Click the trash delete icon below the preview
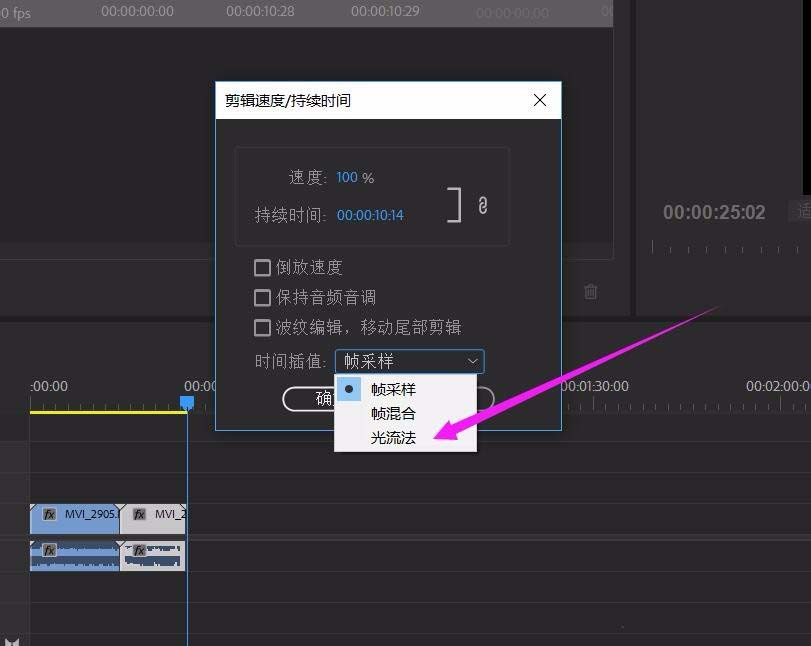Image resolution: width=811 pixels, height=646 pixels. [x=590, y=291]
